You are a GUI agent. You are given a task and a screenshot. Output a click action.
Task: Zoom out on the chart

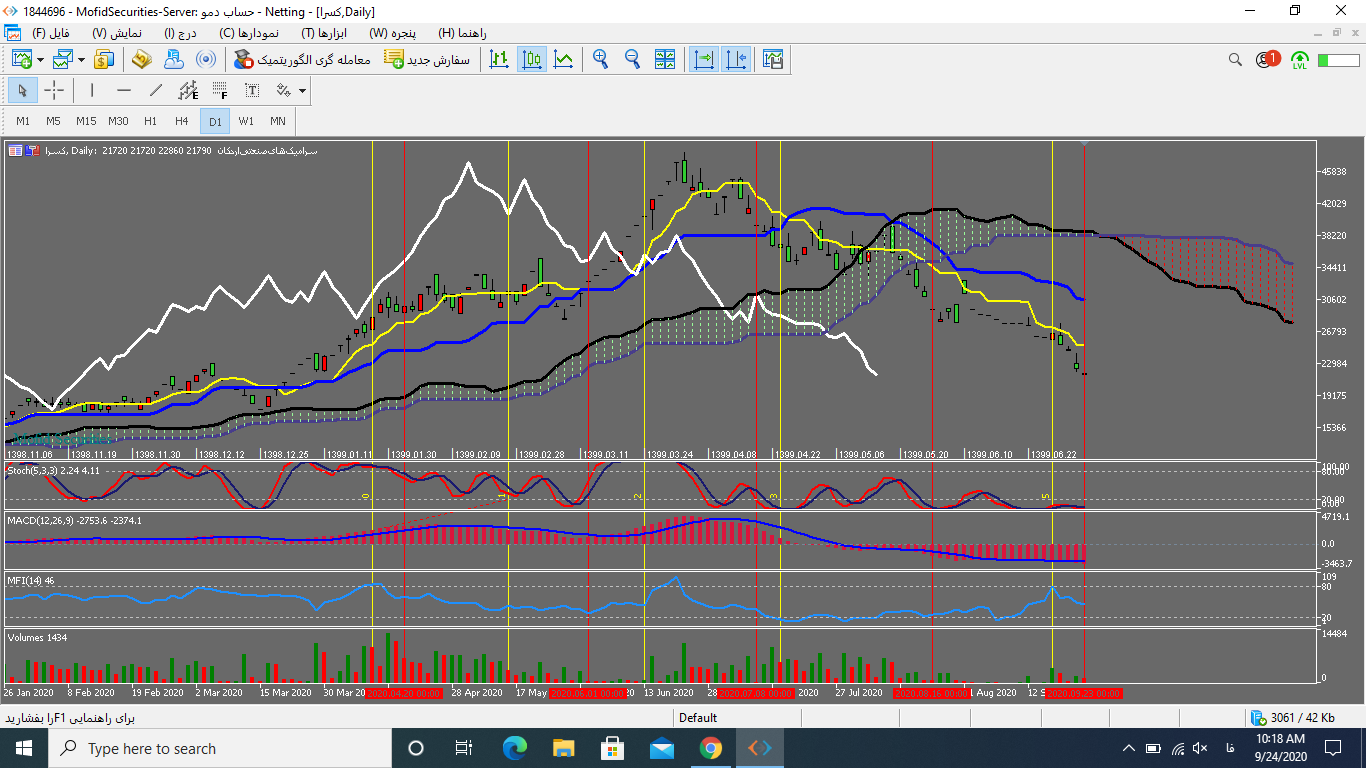(632, 60)
